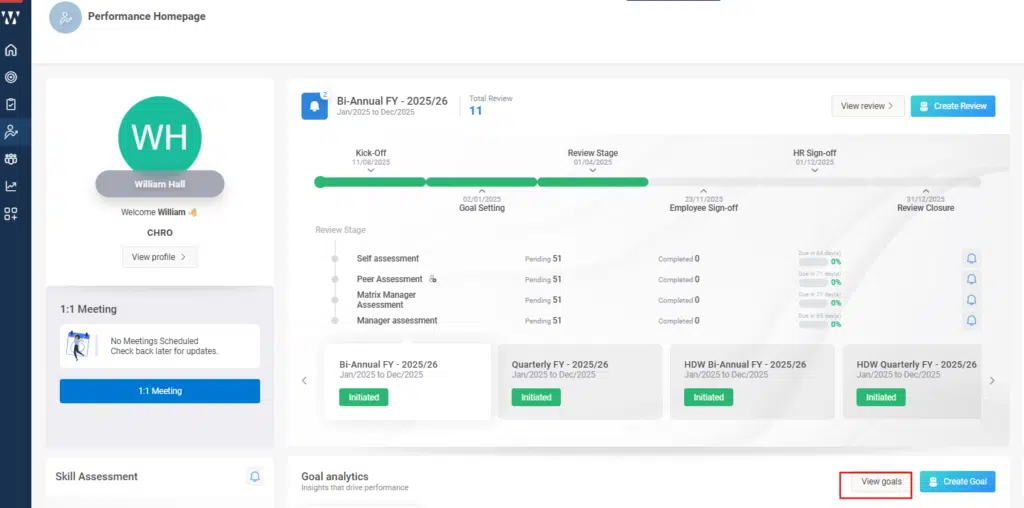Click Completed 0 for Peer Assessment

pyautogui.click(x=679, y=279)
